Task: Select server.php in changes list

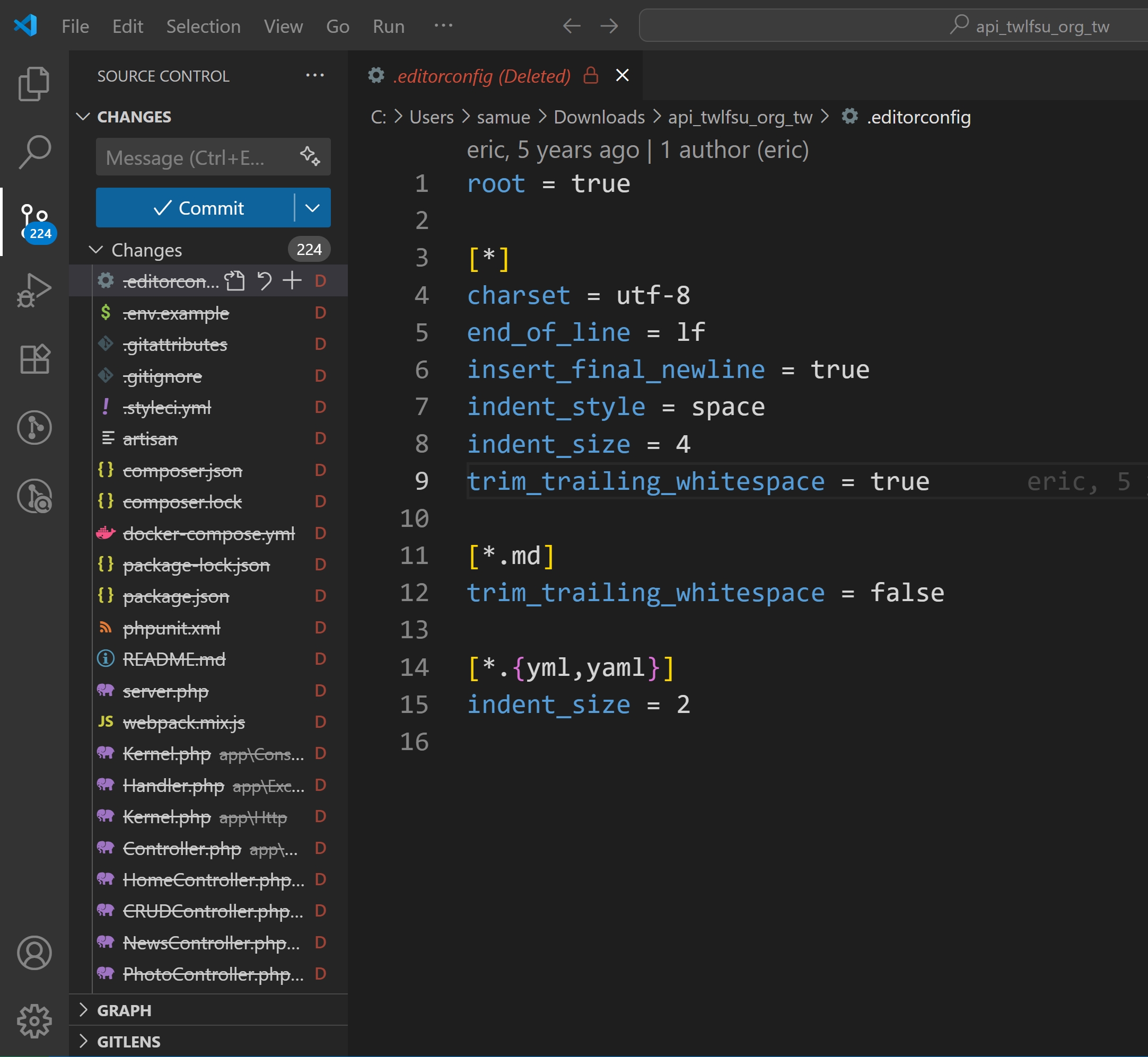Action: coord(208,691)
